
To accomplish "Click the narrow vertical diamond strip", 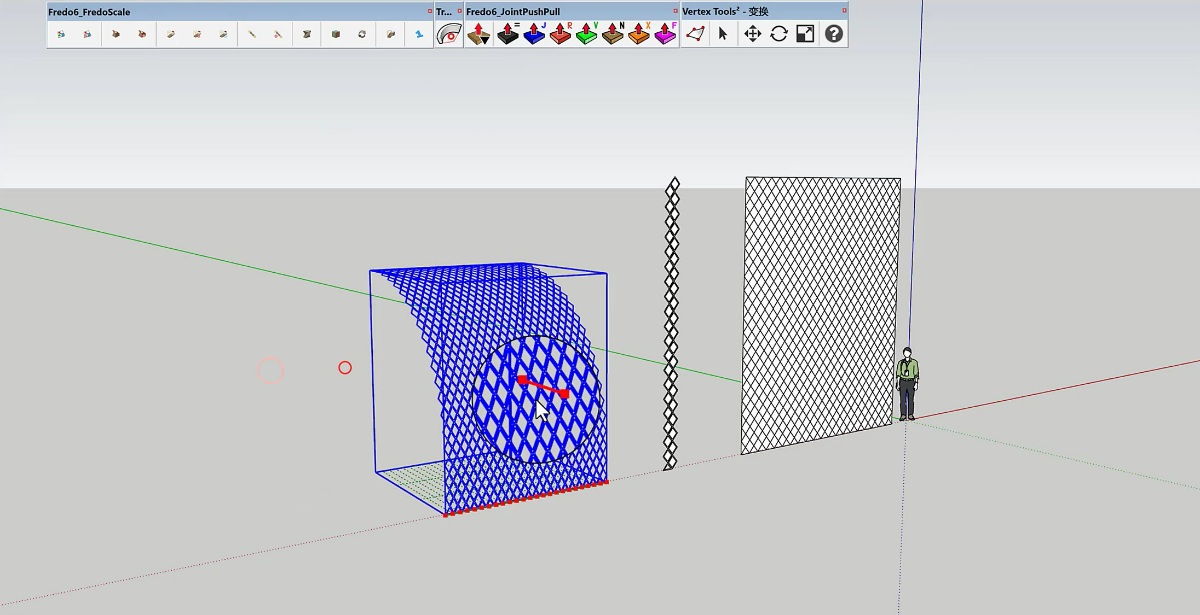I will click(x=671, y=323).
